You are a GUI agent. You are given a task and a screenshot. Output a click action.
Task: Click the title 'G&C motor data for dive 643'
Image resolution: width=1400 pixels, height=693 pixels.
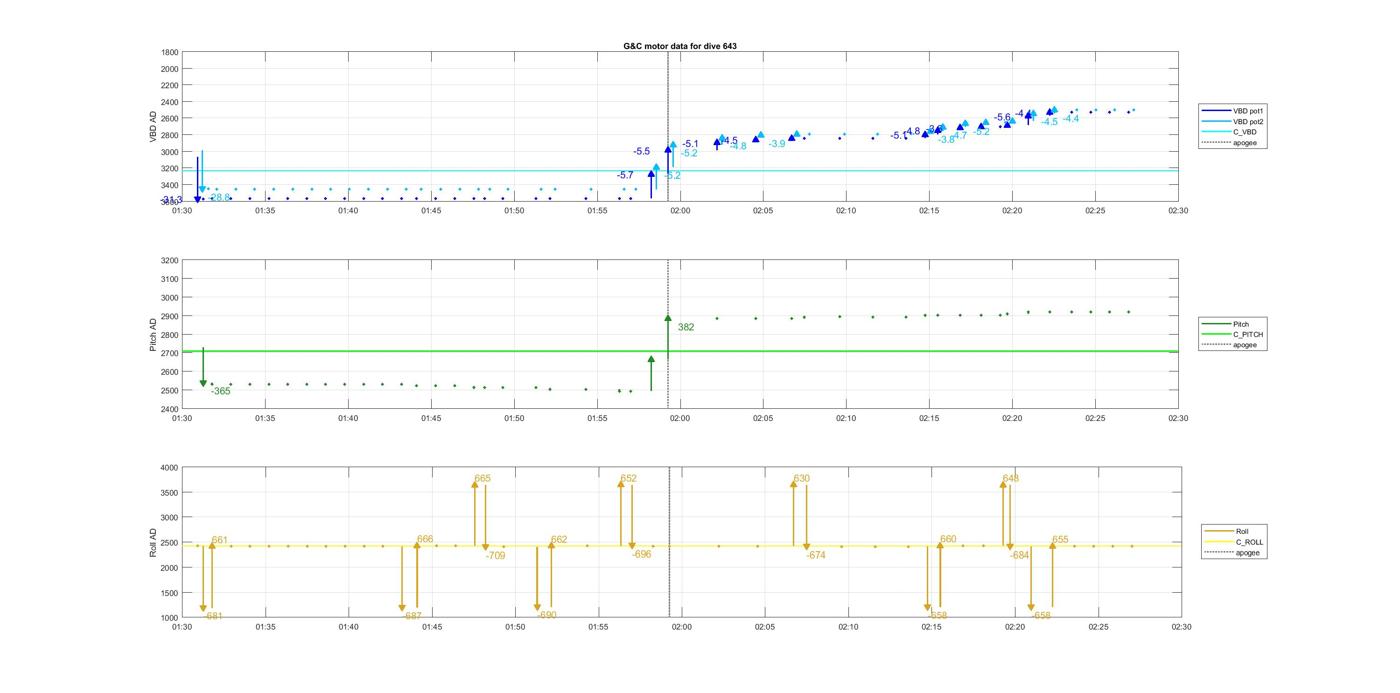pos(679,46)
